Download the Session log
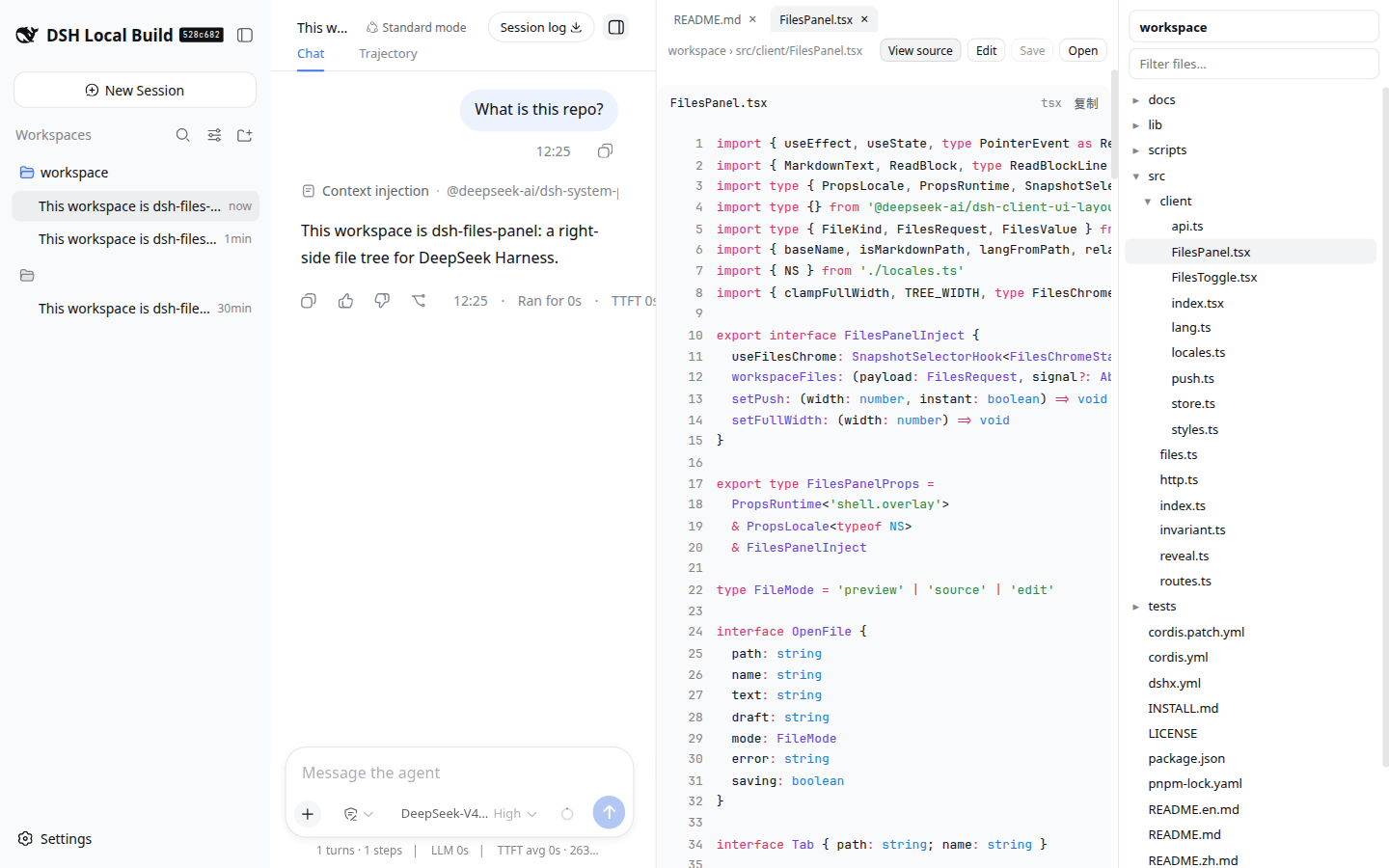The height and width of the screenshot is (868, 1389). [x=541, y=27]
